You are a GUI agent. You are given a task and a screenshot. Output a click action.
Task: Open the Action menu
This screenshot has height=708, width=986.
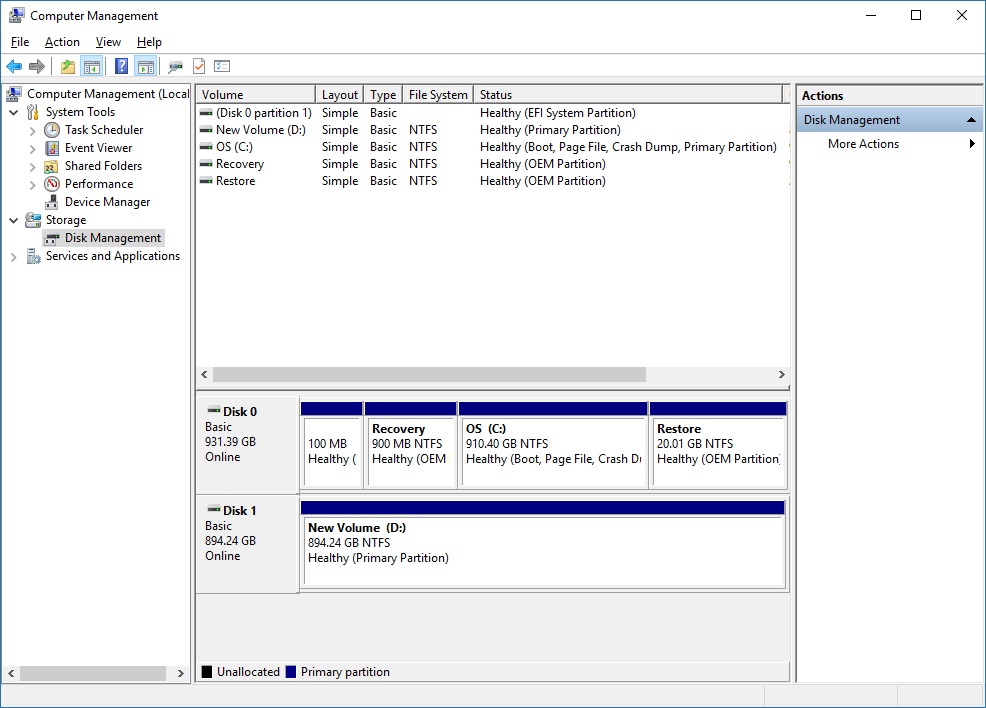[62, 42]
